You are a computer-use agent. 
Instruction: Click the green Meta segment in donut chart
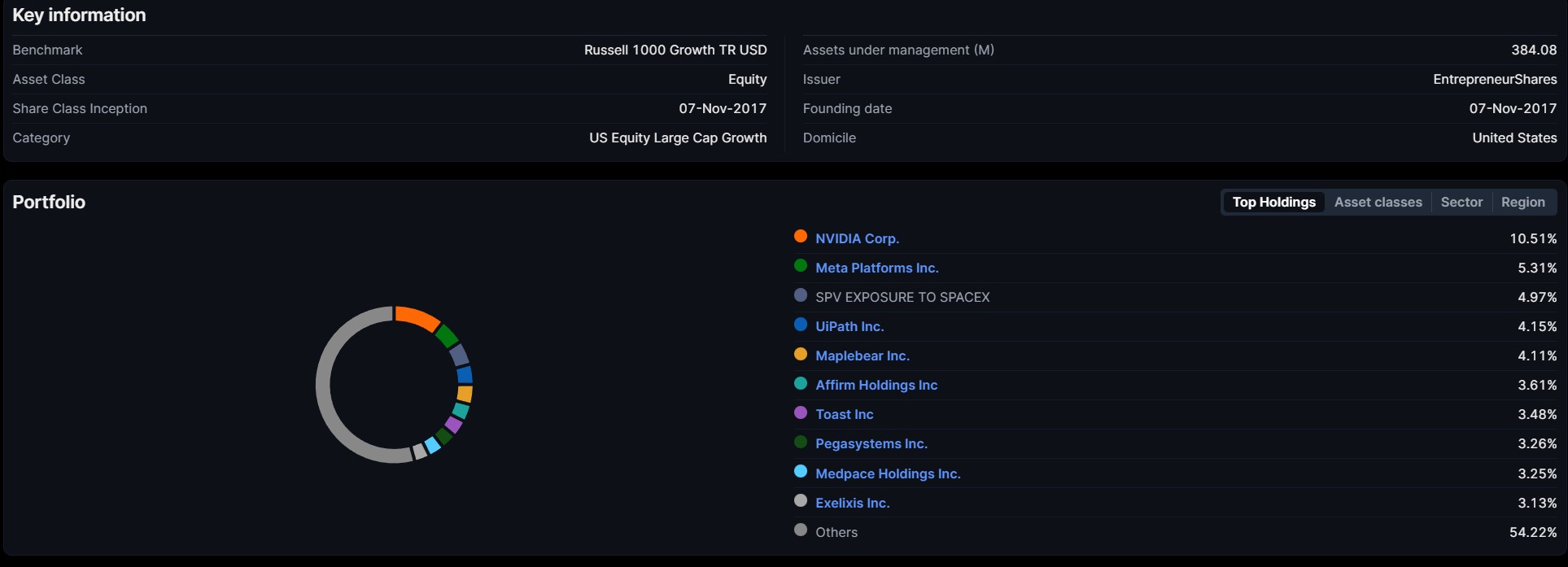[447, 335]
